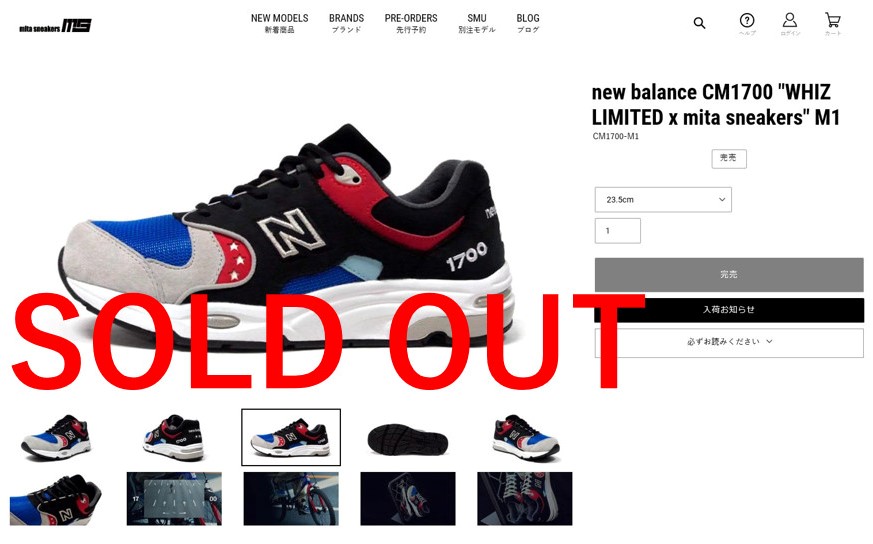Click the black 入荷お知らせ restock notice button

click(x=729, y=310)
